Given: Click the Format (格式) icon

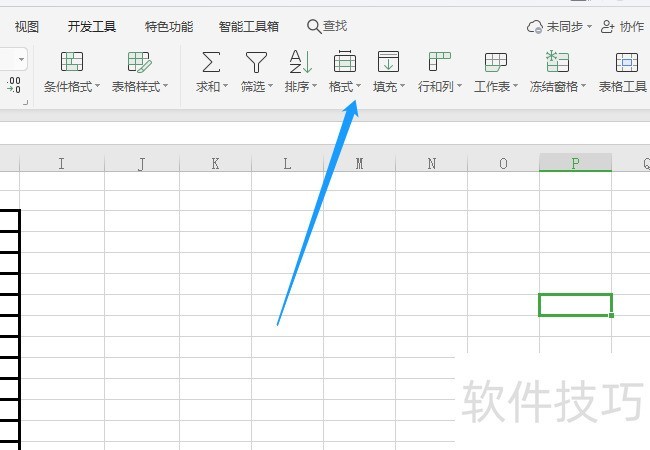Looking at the screenshot, I should coord(345,61).
